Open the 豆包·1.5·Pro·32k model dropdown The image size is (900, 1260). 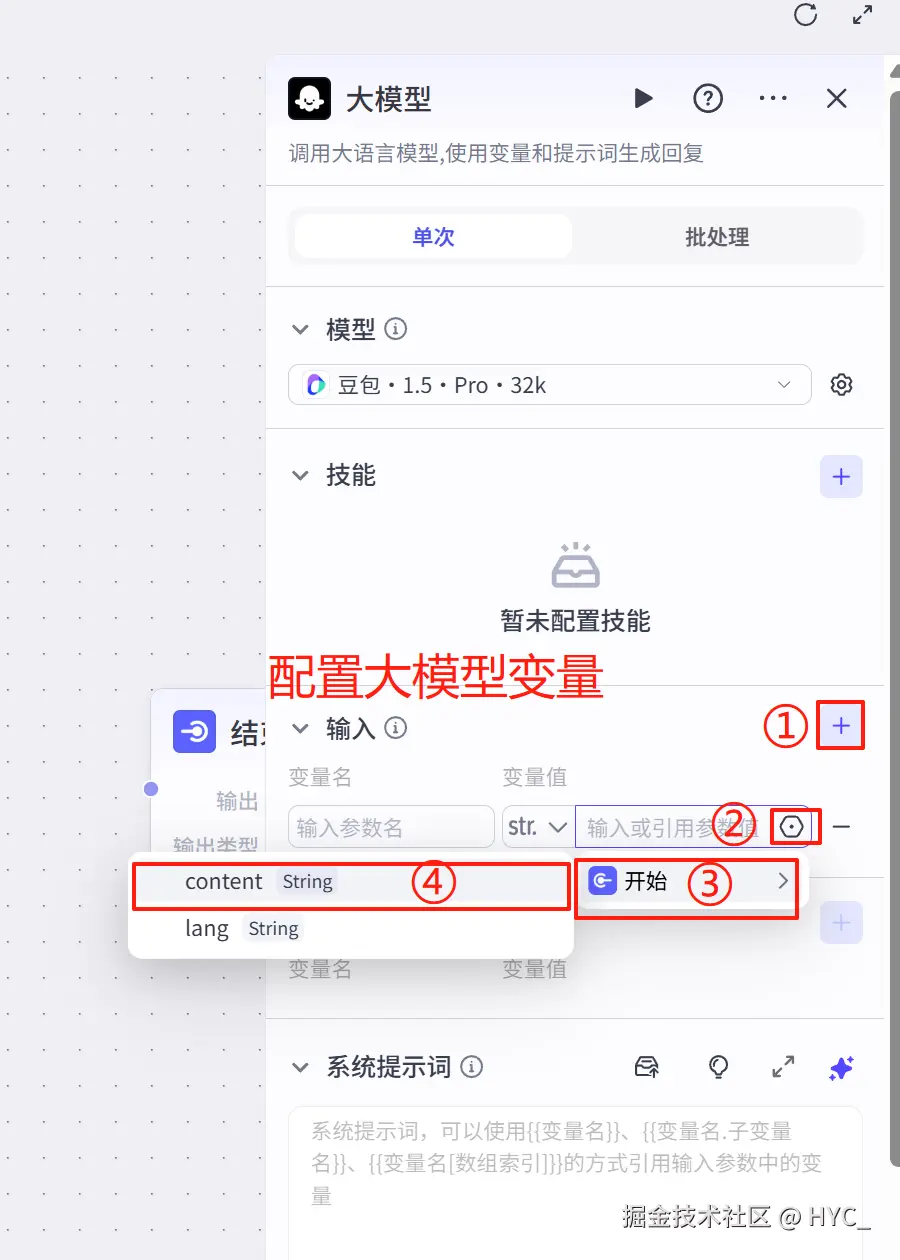coord(549,385)
